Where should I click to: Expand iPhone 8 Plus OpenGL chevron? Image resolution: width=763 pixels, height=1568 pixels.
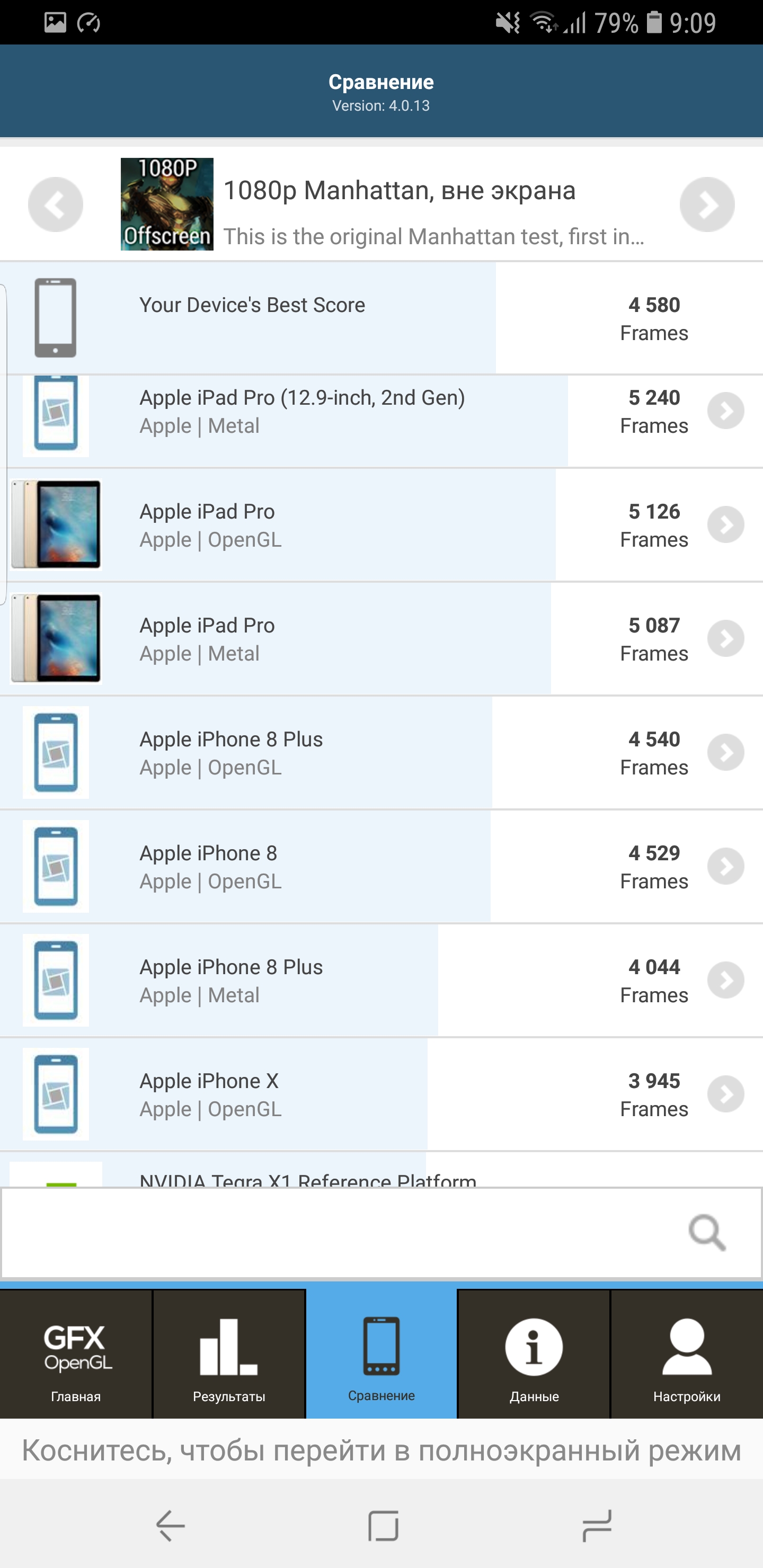tap(725, 753)
